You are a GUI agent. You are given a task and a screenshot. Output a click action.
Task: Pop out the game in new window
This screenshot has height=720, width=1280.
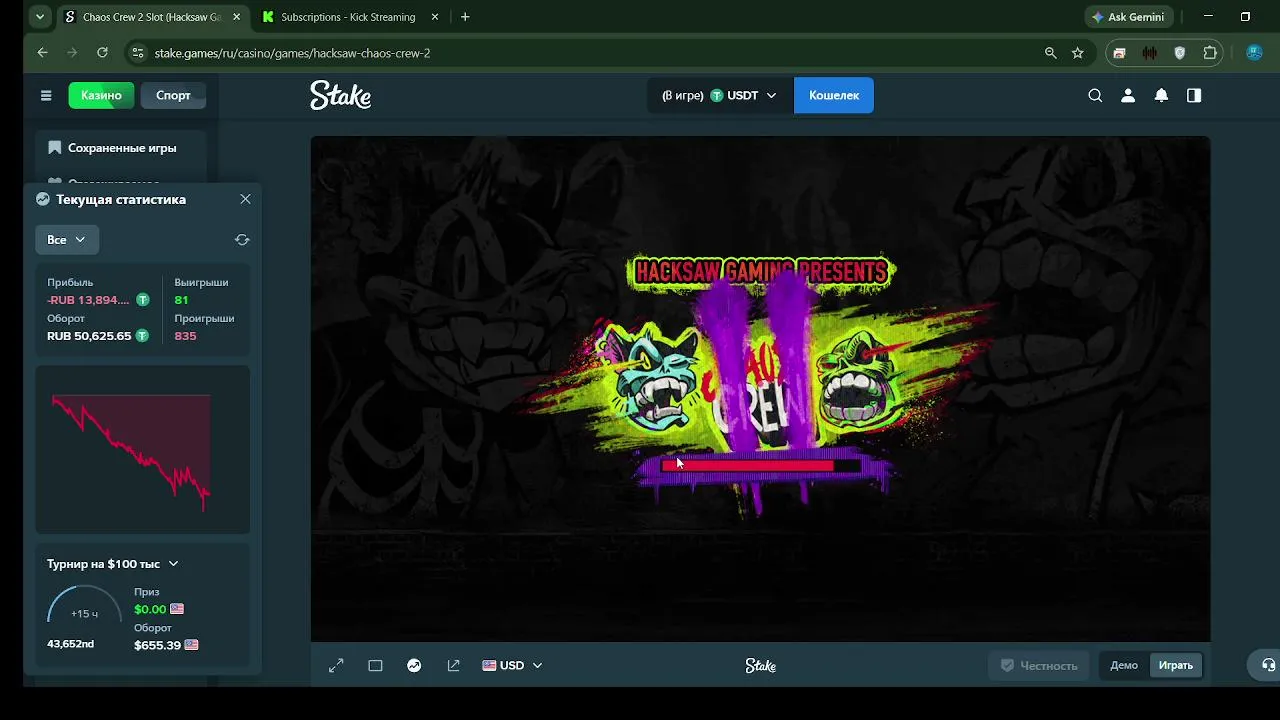[x=453, y=666]
